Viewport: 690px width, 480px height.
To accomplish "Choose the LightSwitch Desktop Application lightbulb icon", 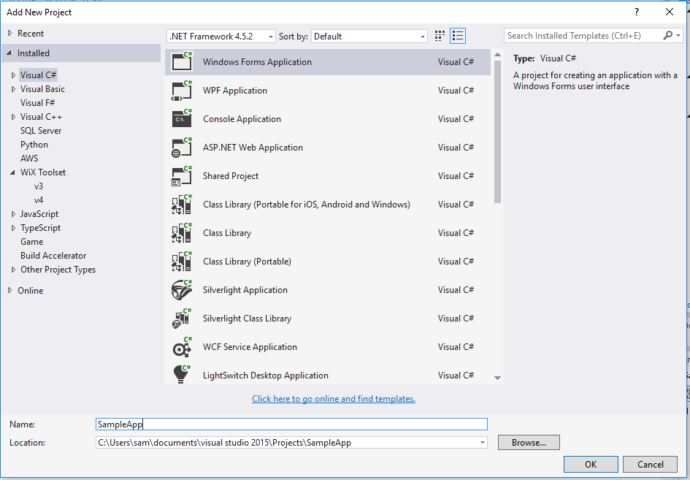I will [182, 375].
